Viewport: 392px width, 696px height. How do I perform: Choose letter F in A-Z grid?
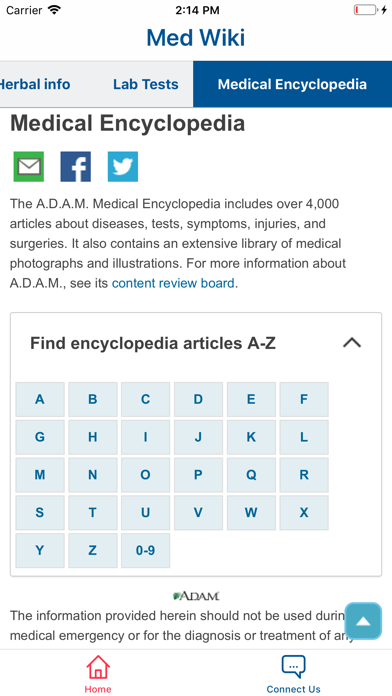tap(304, 399)
